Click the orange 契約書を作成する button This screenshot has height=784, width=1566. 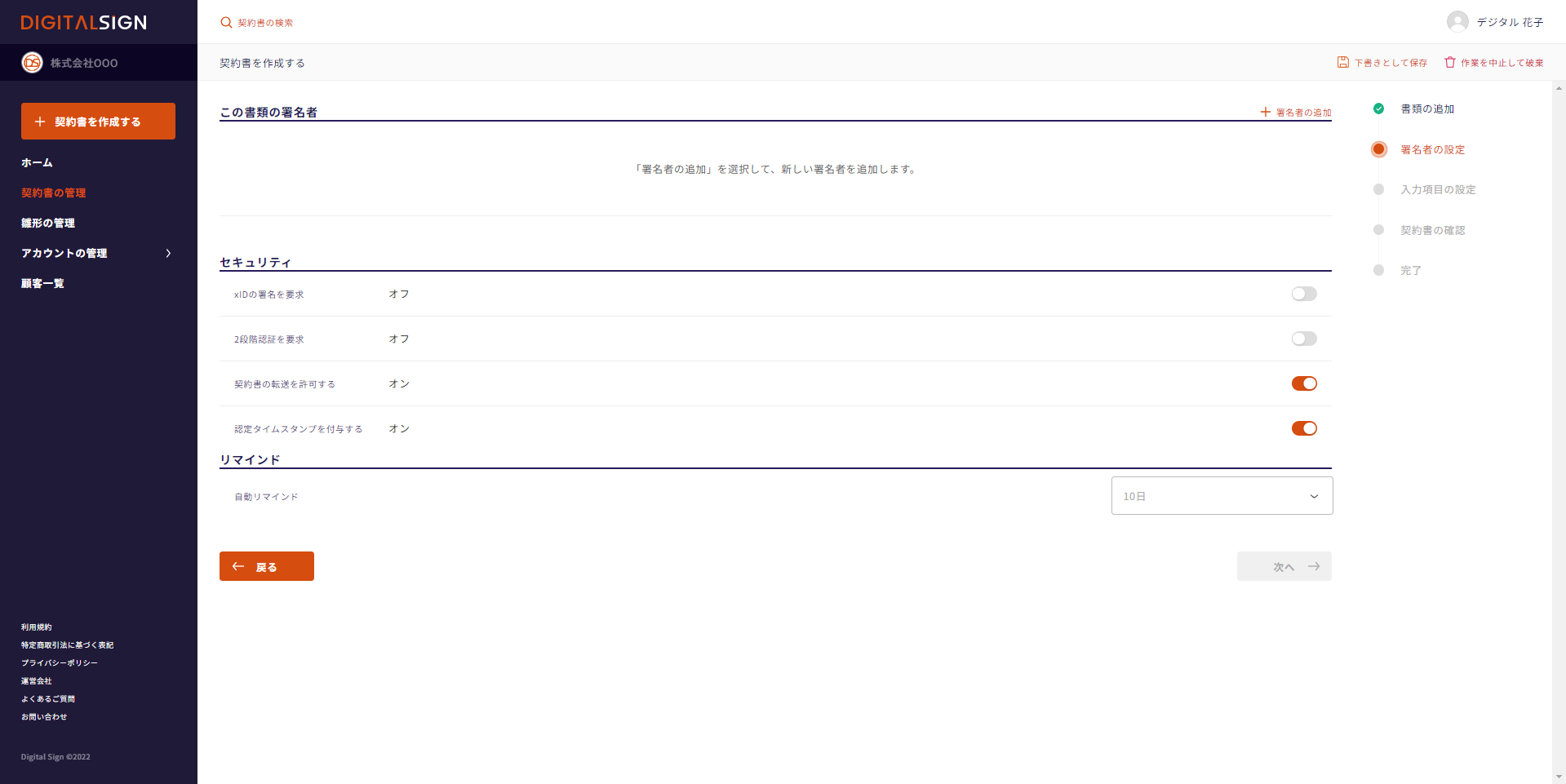pyautogui.click(x=98, y=122)
